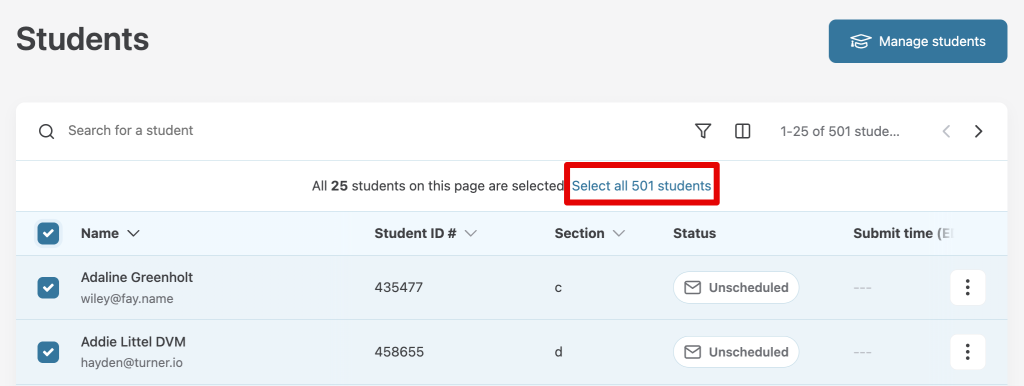Image resolution: width=1024 pixels, height=386 pixels.
Task: Open the column layout icon
Action: point(743,131)
